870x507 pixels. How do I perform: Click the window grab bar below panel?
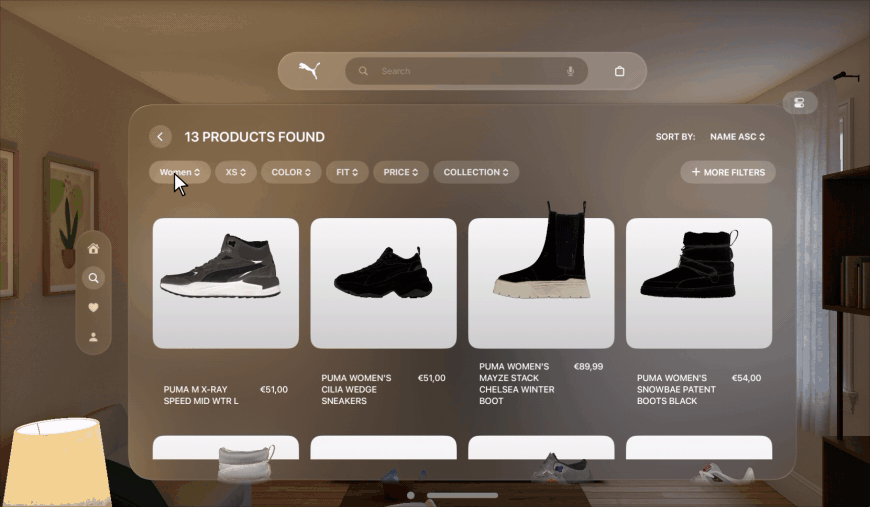point(462,495)
